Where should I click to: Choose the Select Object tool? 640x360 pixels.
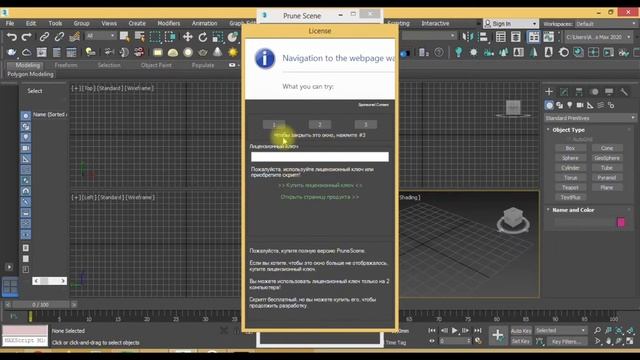pyautogui.click(x=124, y=37)
